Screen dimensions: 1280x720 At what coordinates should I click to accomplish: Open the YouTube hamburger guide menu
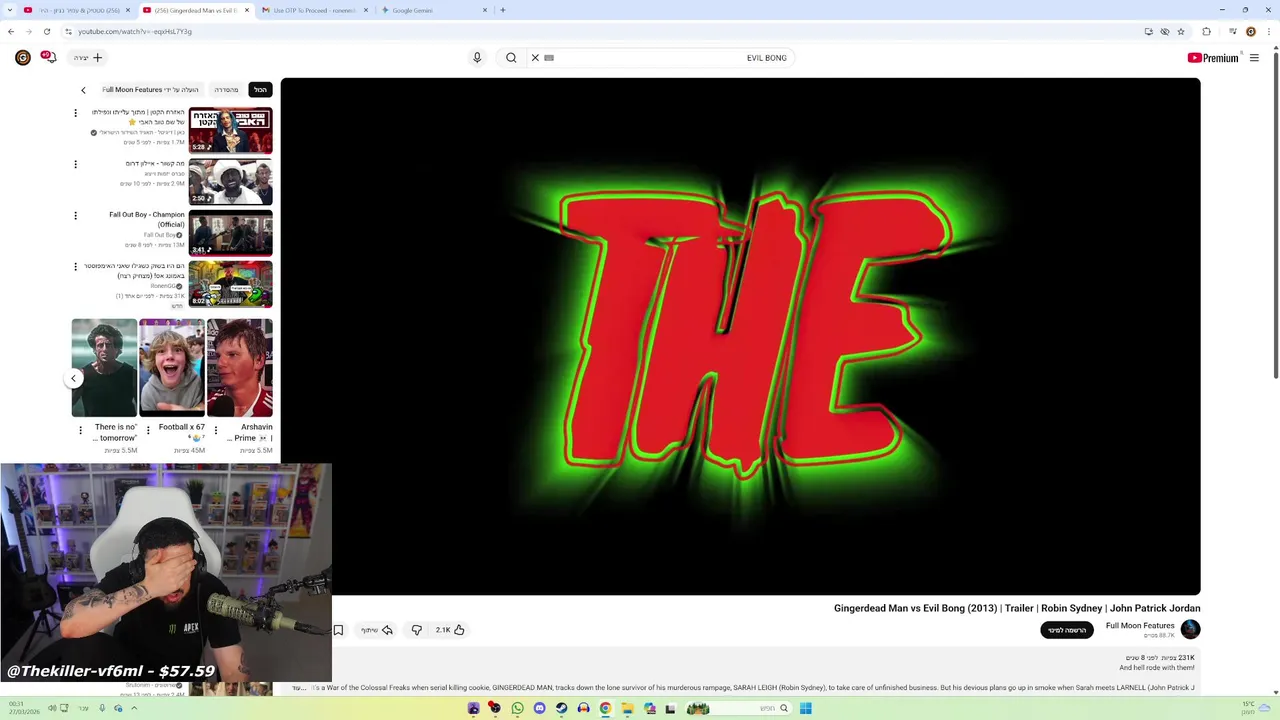pos(1254,58)
